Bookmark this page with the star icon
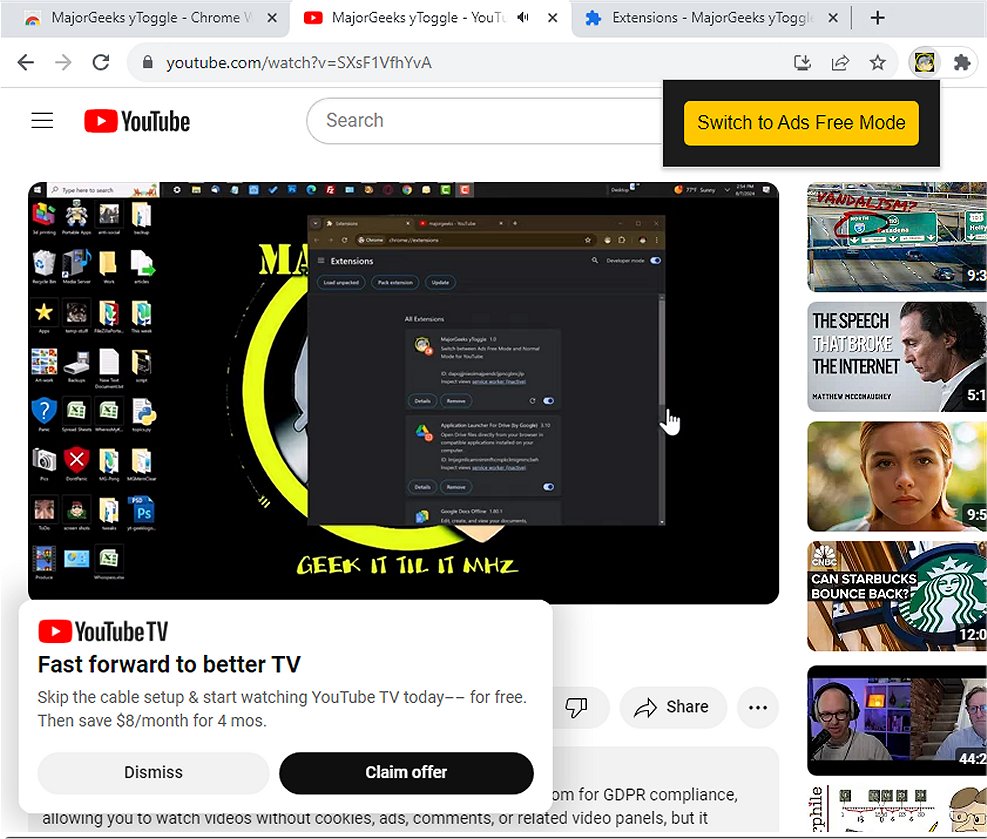The width and height of the screenshot is (987, 839). click(877, 62)
